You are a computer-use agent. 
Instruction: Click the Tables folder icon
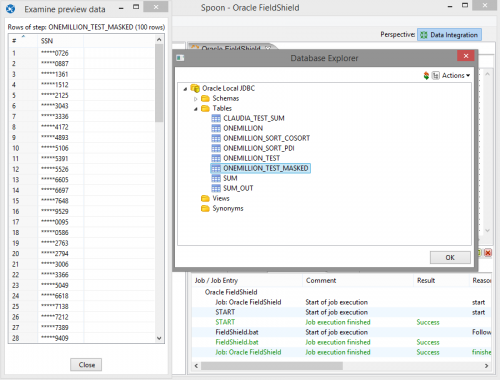(x=205, y=108)
